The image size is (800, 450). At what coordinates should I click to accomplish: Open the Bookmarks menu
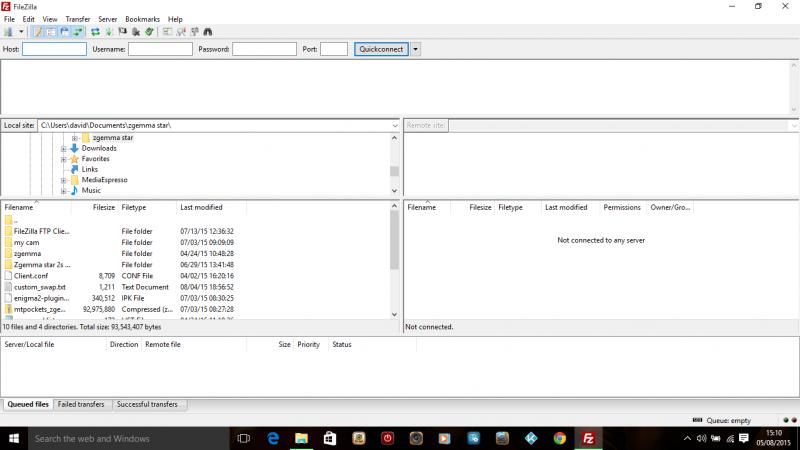coord(142,19)
